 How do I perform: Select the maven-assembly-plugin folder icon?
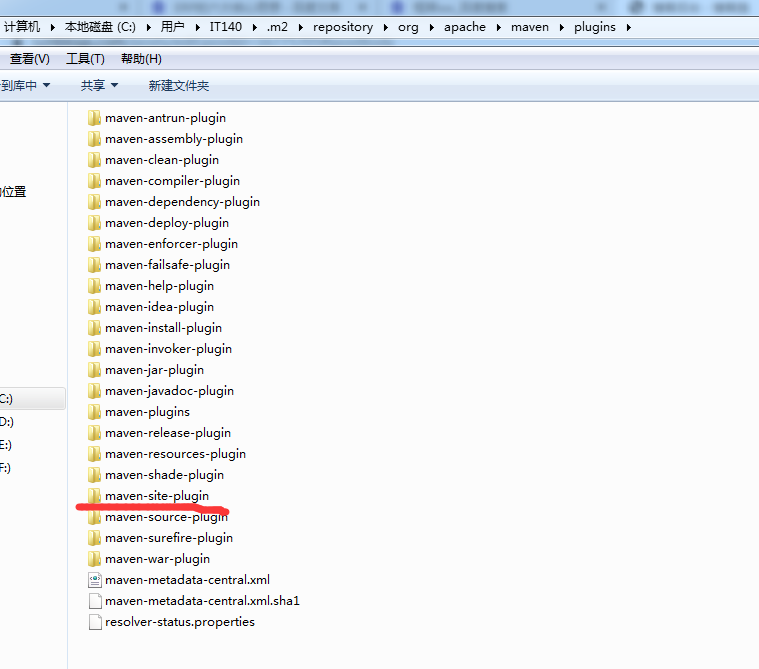coord(94,139)
